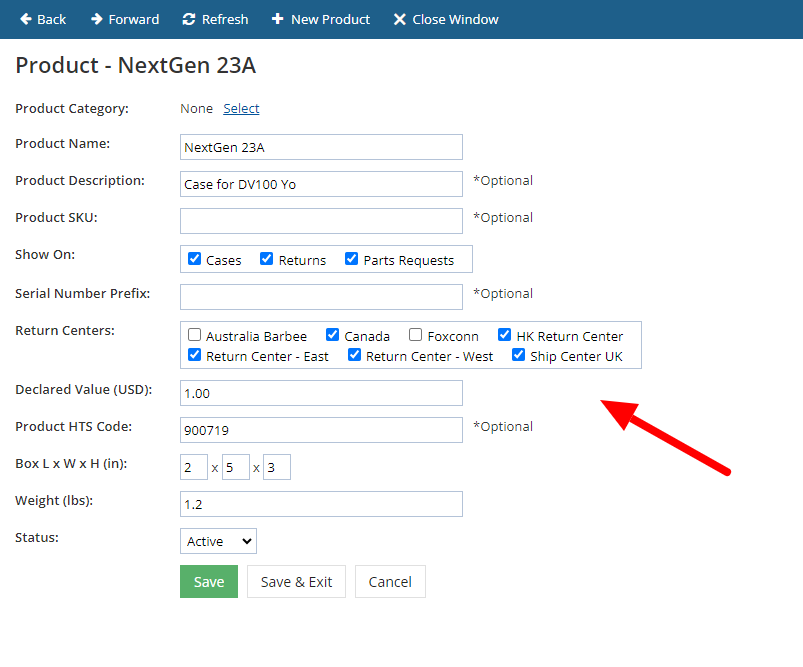Click the Save & Exit button
Screen dimensions: 803x667
296,581
